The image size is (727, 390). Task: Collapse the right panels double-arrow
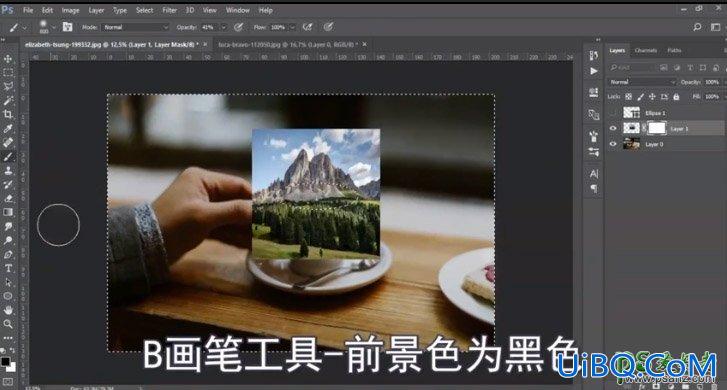tap(598, 40)
